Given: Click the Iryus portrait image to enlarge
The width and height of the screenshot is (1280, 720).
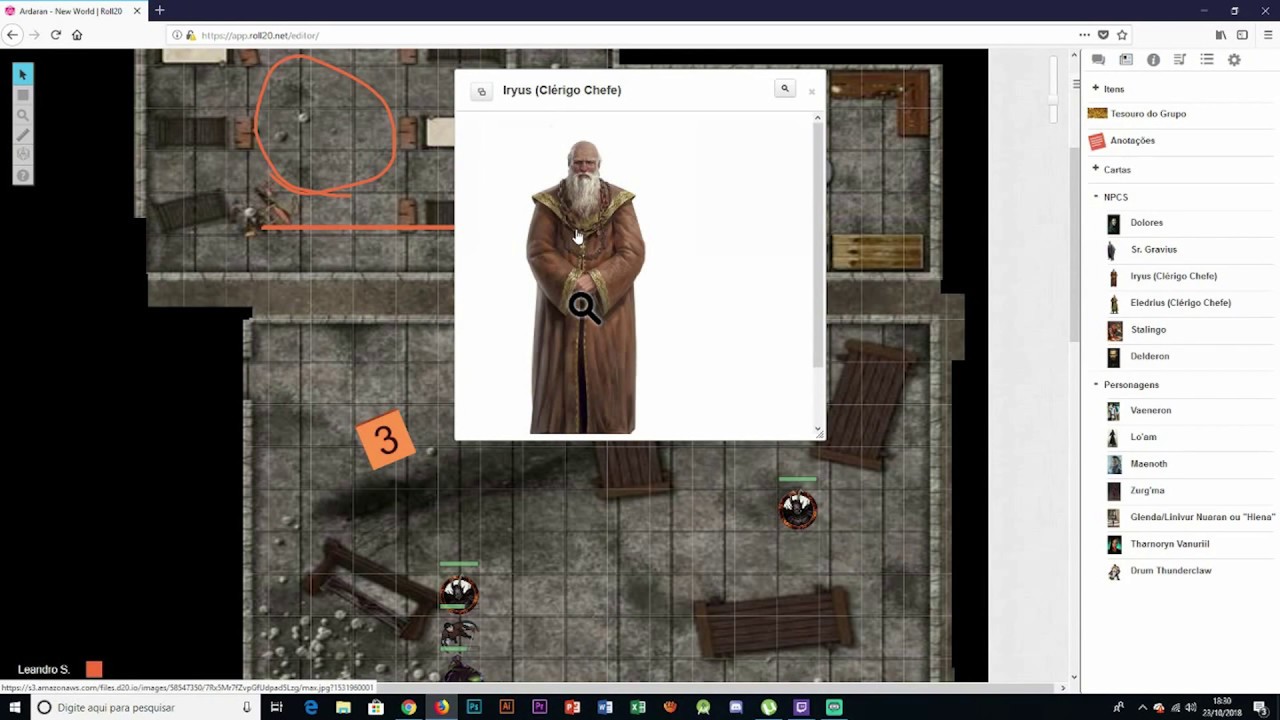Looking at the screenshot, I should click(x=584, y=288).
